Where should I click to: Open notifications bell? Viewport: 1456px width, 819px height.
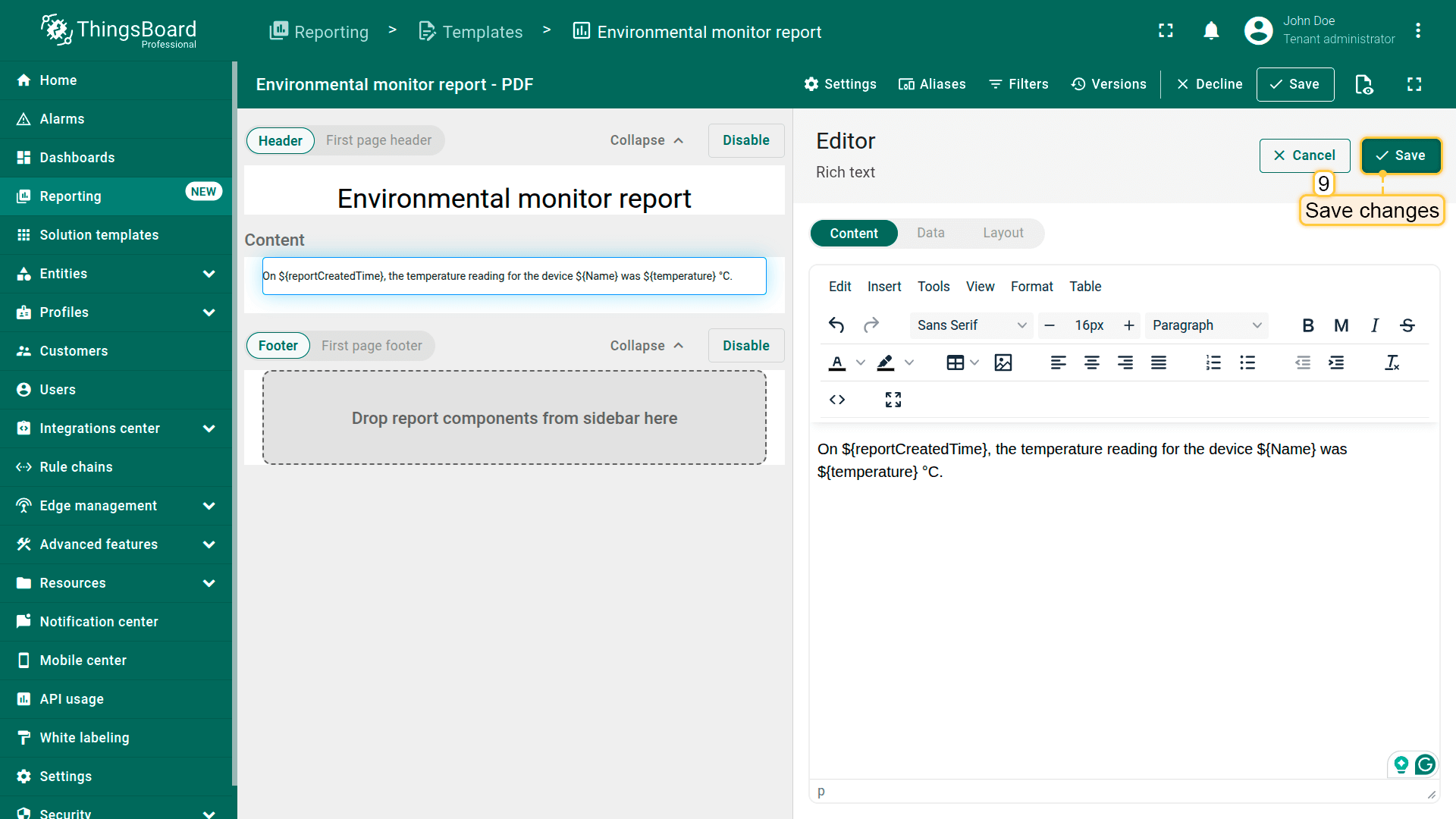coord(1212,30)
